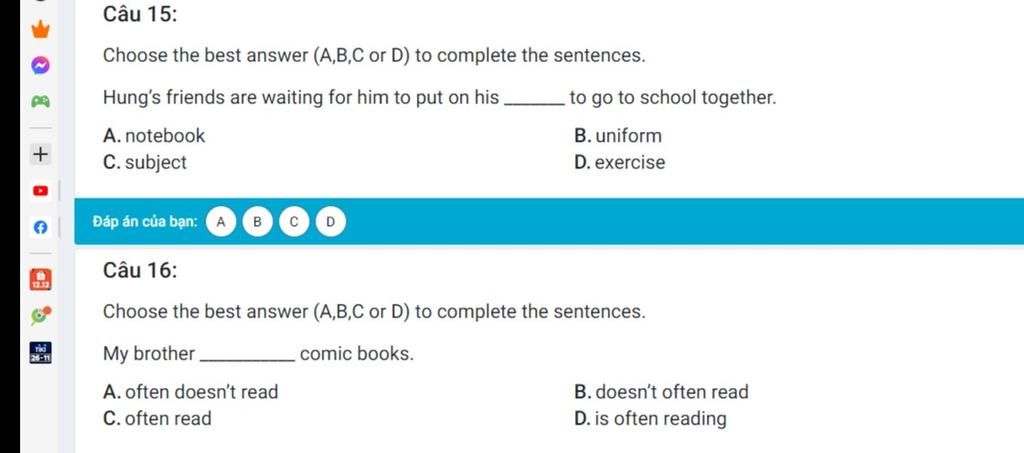Click the 'A. notebook' option text
The width and height of the screenshot is (1024, 453).
(154, 136)
